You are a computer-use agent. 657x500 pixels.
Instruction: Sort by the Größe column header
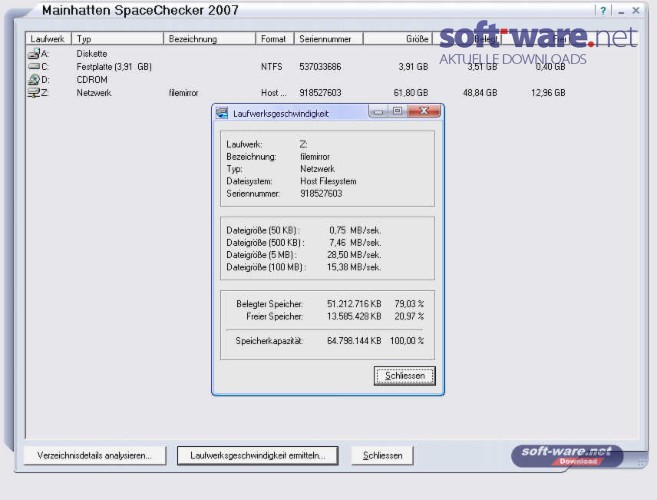pyautogui.click(x=397, y=39)
